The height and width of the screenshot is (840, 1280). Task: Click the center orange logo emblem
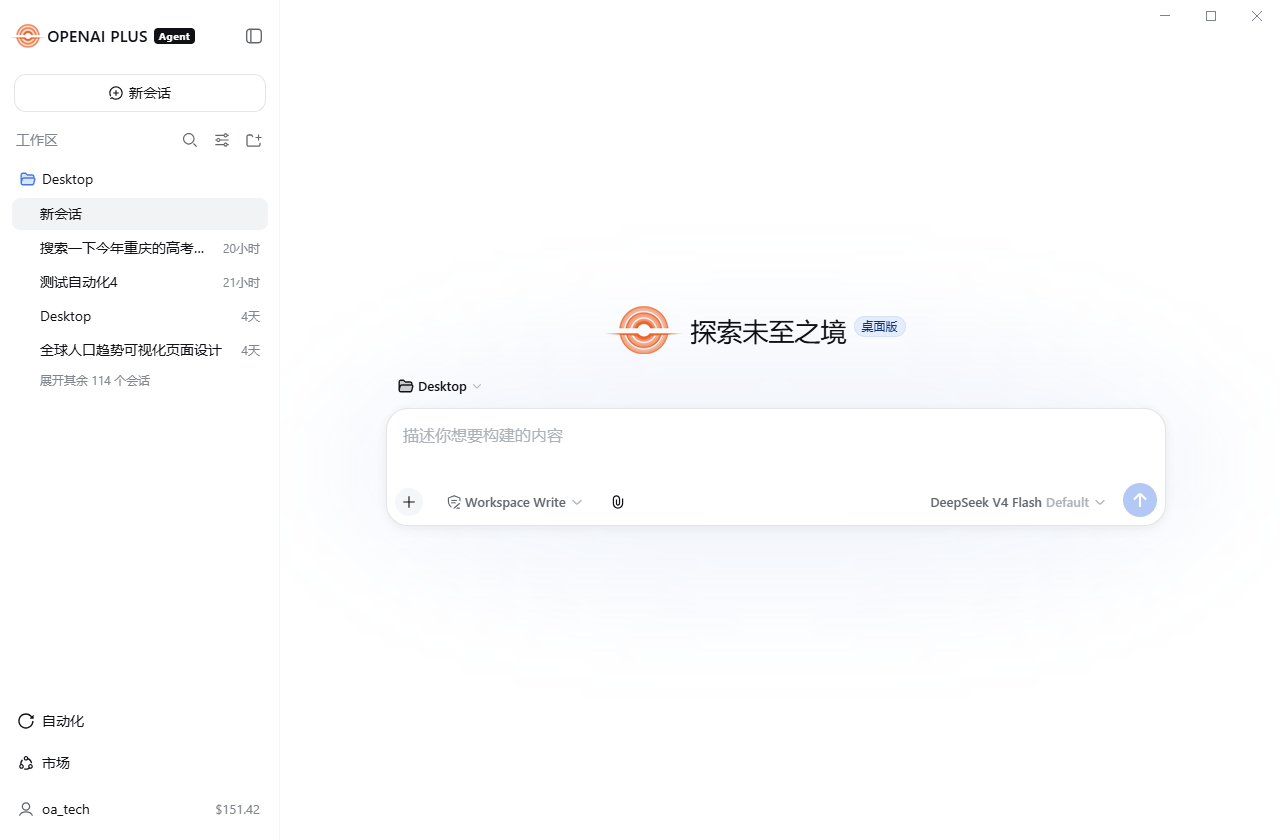644,330
